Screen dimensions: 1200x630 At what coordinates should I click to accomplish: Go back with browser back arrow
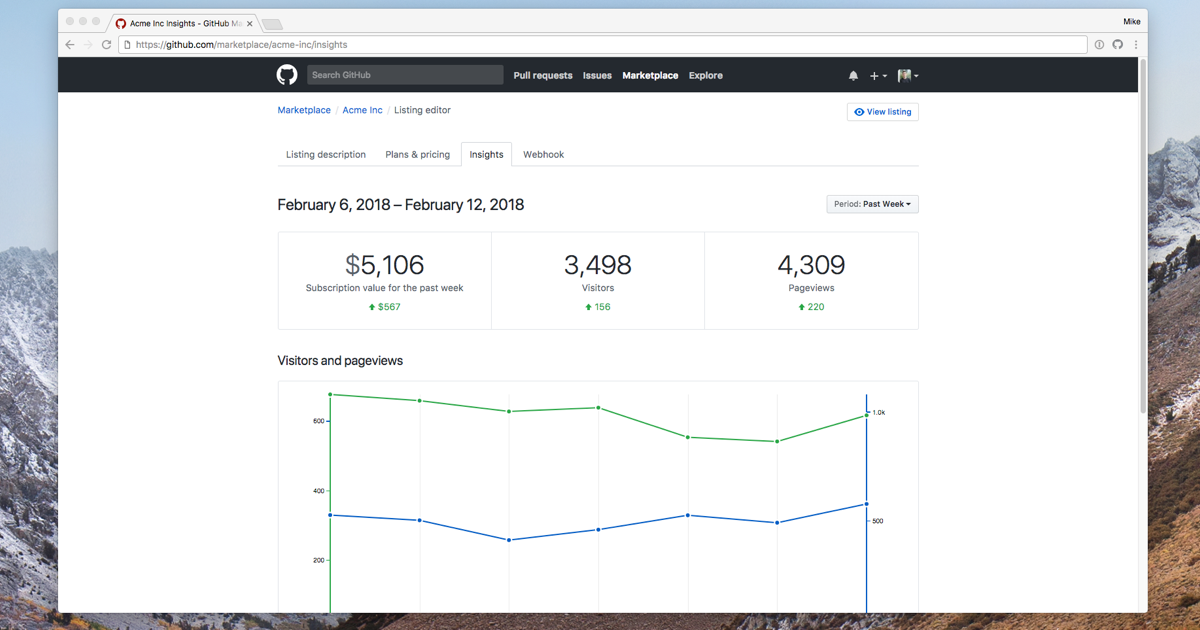click(70, 45)
